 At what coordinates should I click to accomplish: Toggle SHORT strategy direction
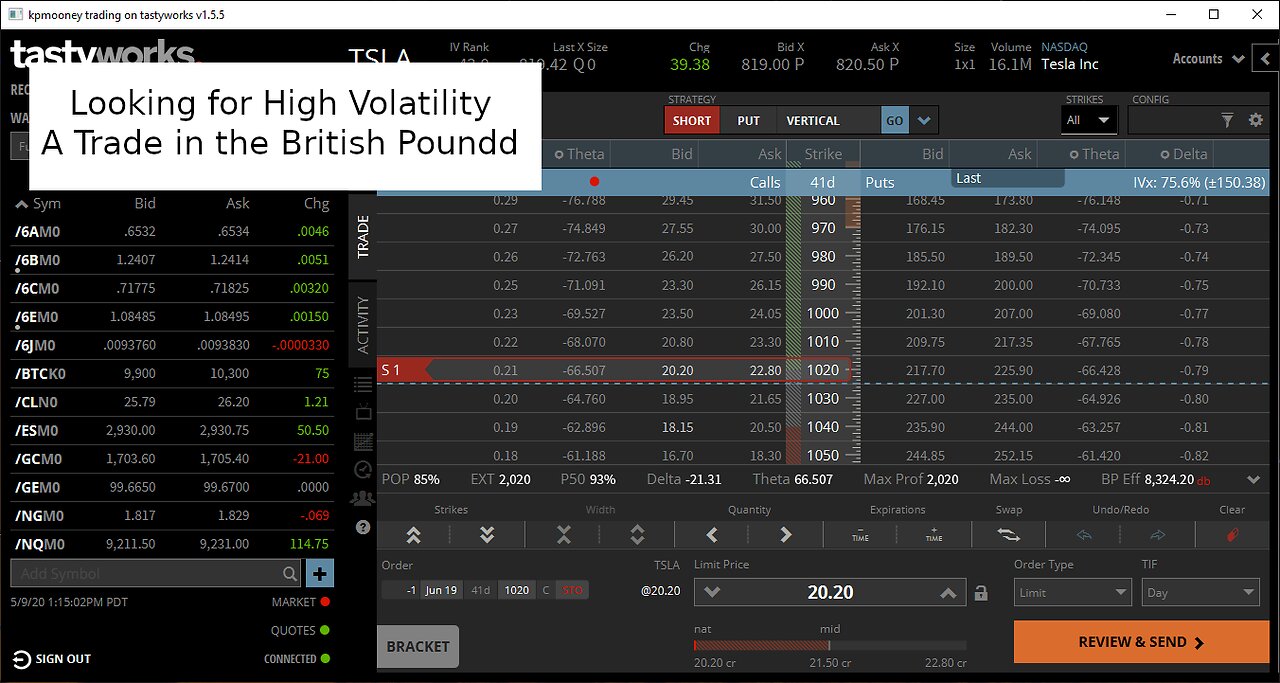(692, 121)
